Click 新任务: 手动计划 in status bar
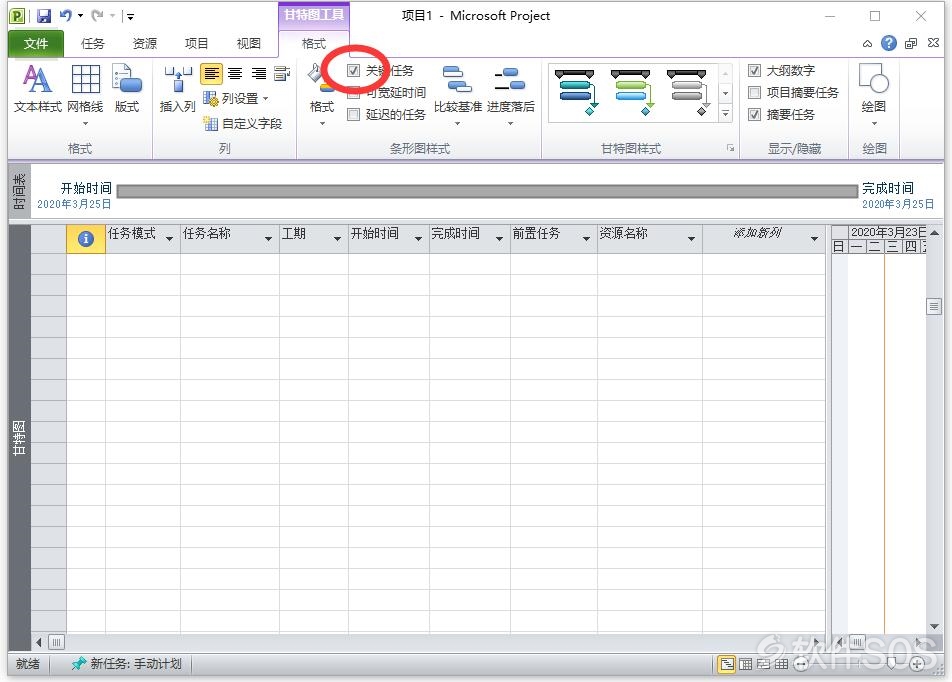This screenshot has width=952, height=682. (x=126, y=664)
